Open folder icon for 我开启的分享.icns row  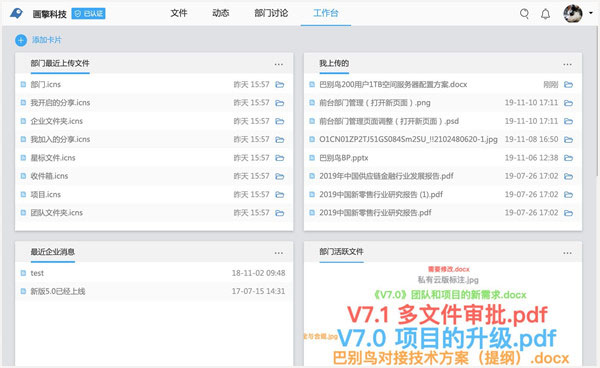280,103
